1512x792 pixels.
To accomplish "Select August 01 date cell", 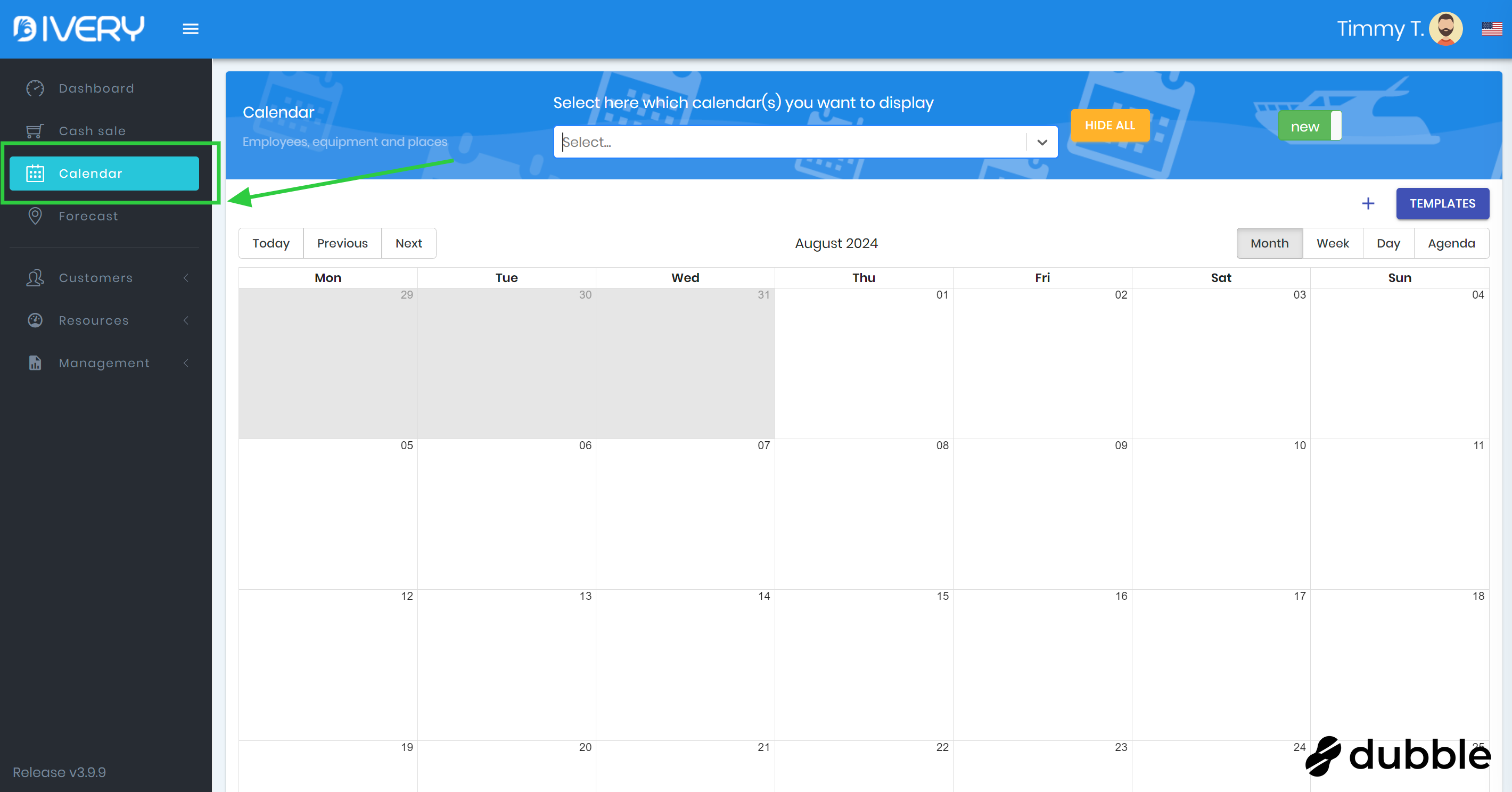I will tap(864, 363).
